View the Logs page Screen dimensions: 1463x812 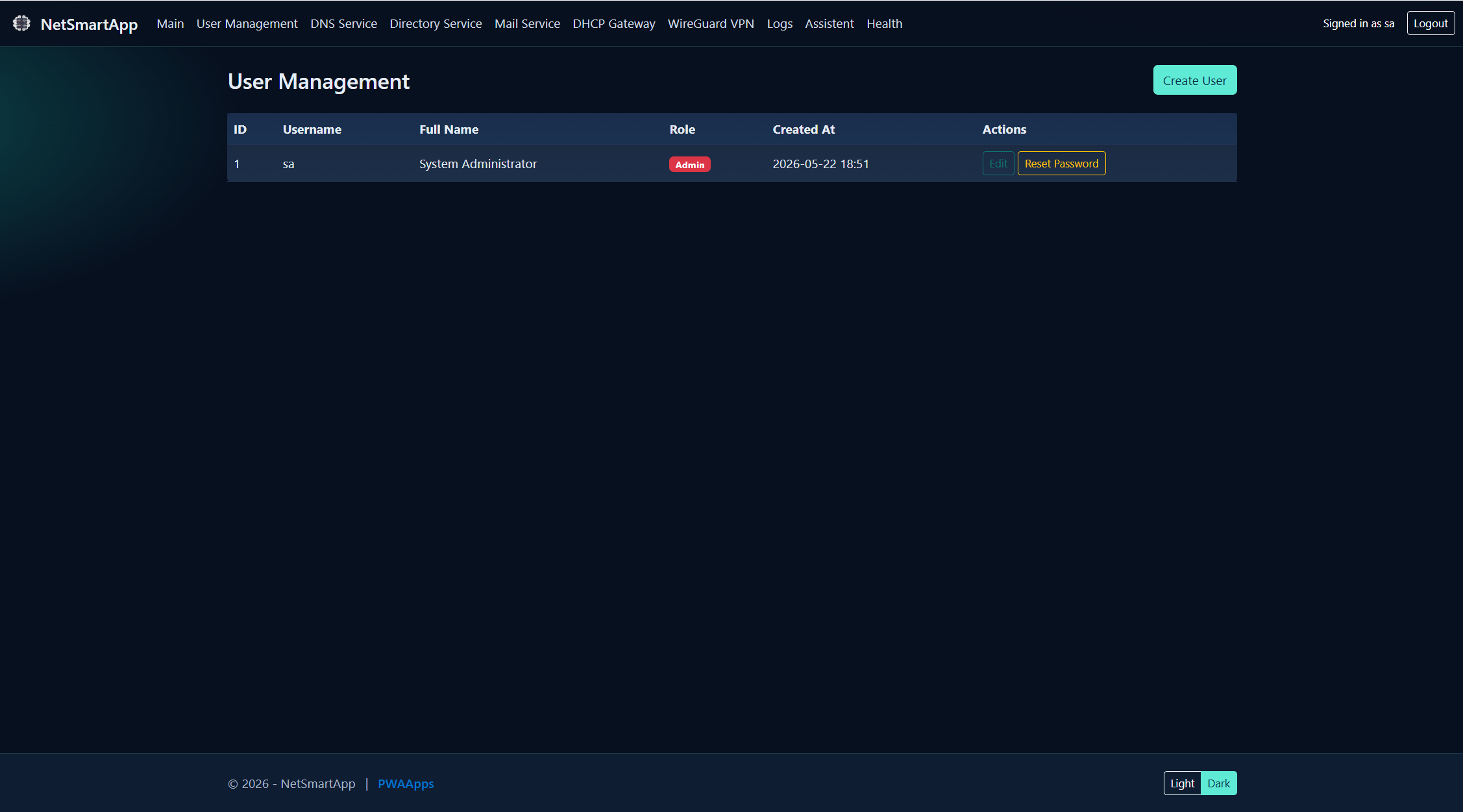(780, 23)
